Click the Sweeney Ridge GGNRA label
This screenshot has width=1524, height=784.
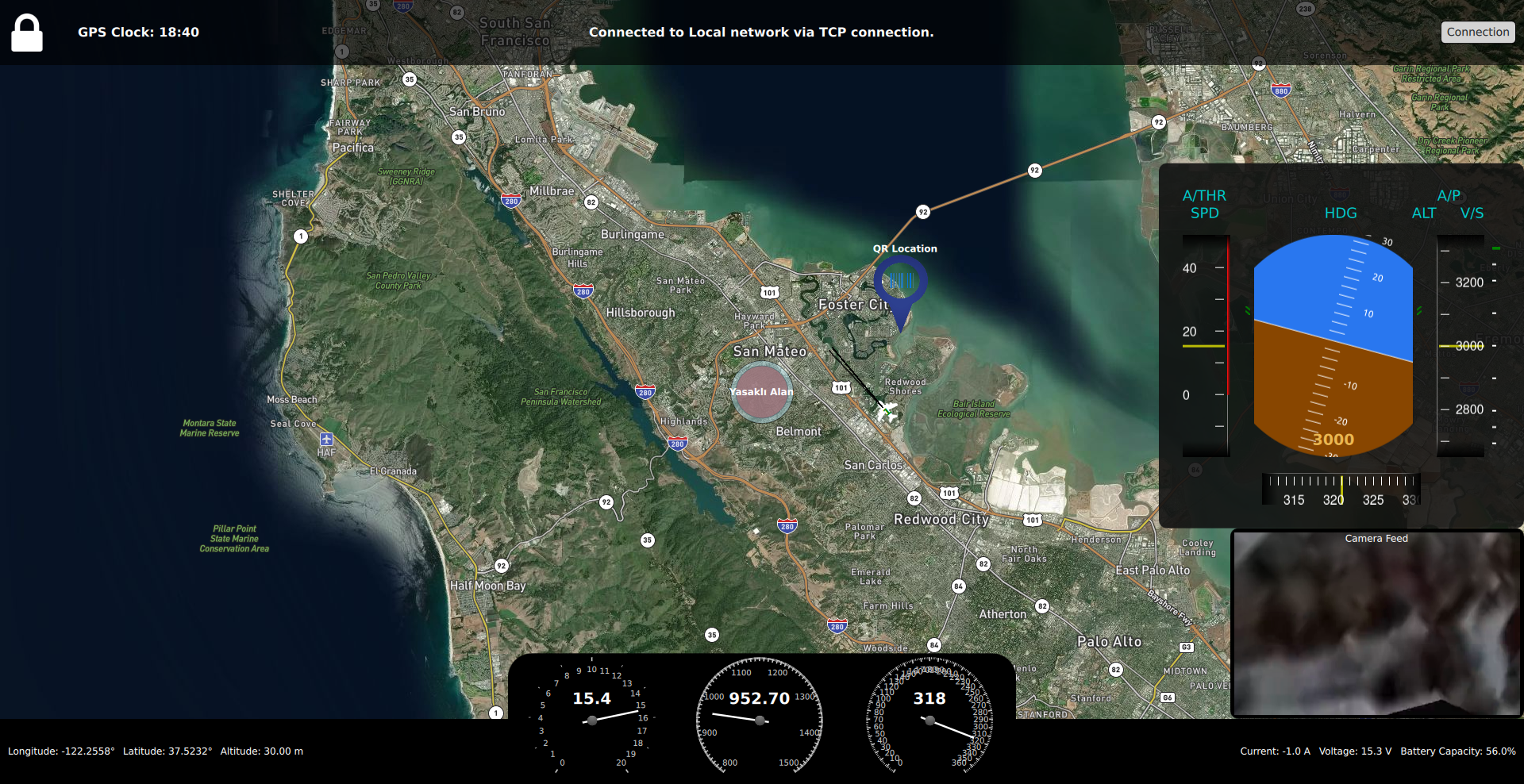tap(406, 176)
